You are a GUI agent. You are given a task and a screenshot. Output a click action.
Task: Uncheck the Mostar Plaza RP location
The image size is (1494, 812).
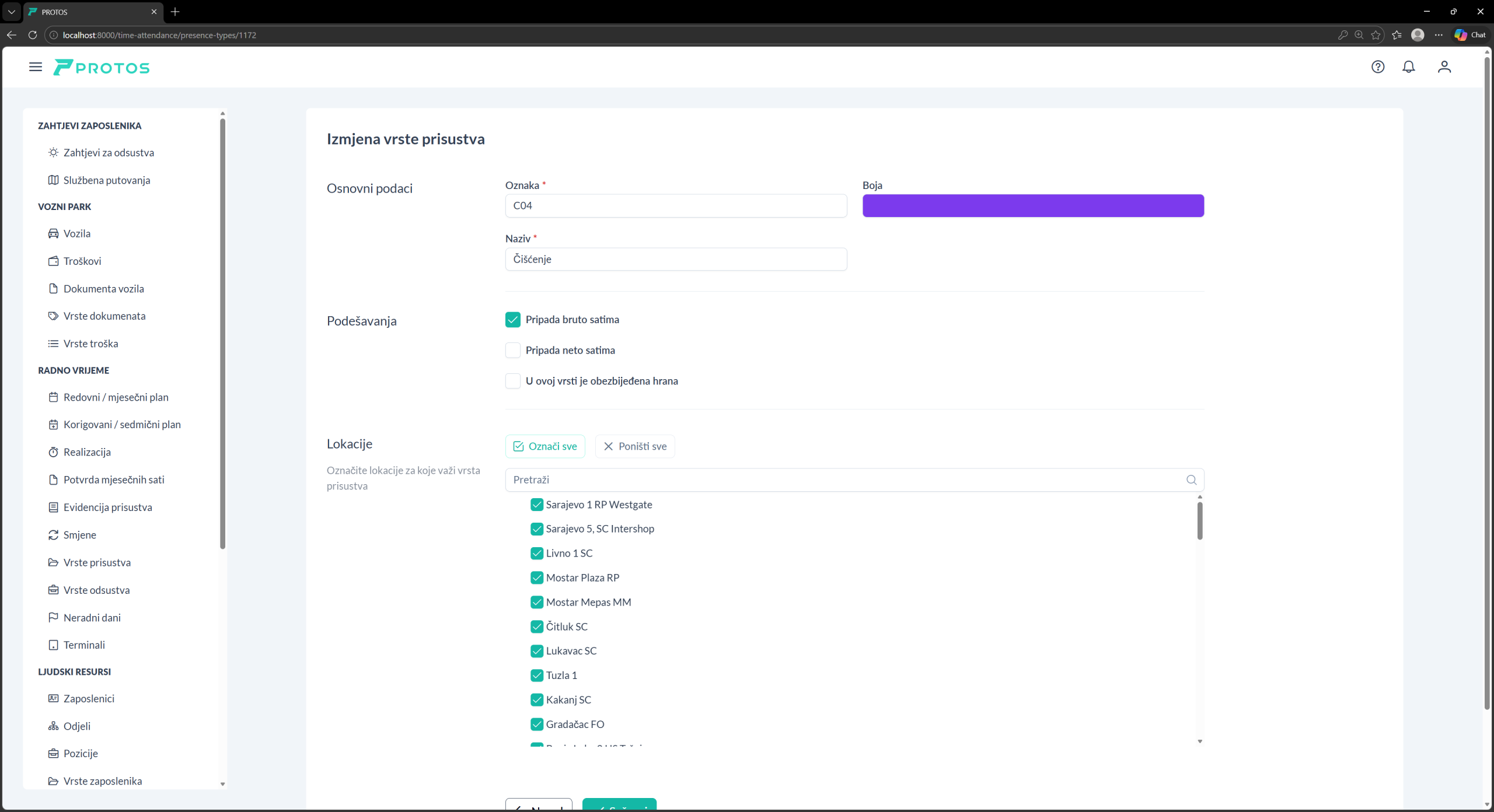[x=537, y=577]
